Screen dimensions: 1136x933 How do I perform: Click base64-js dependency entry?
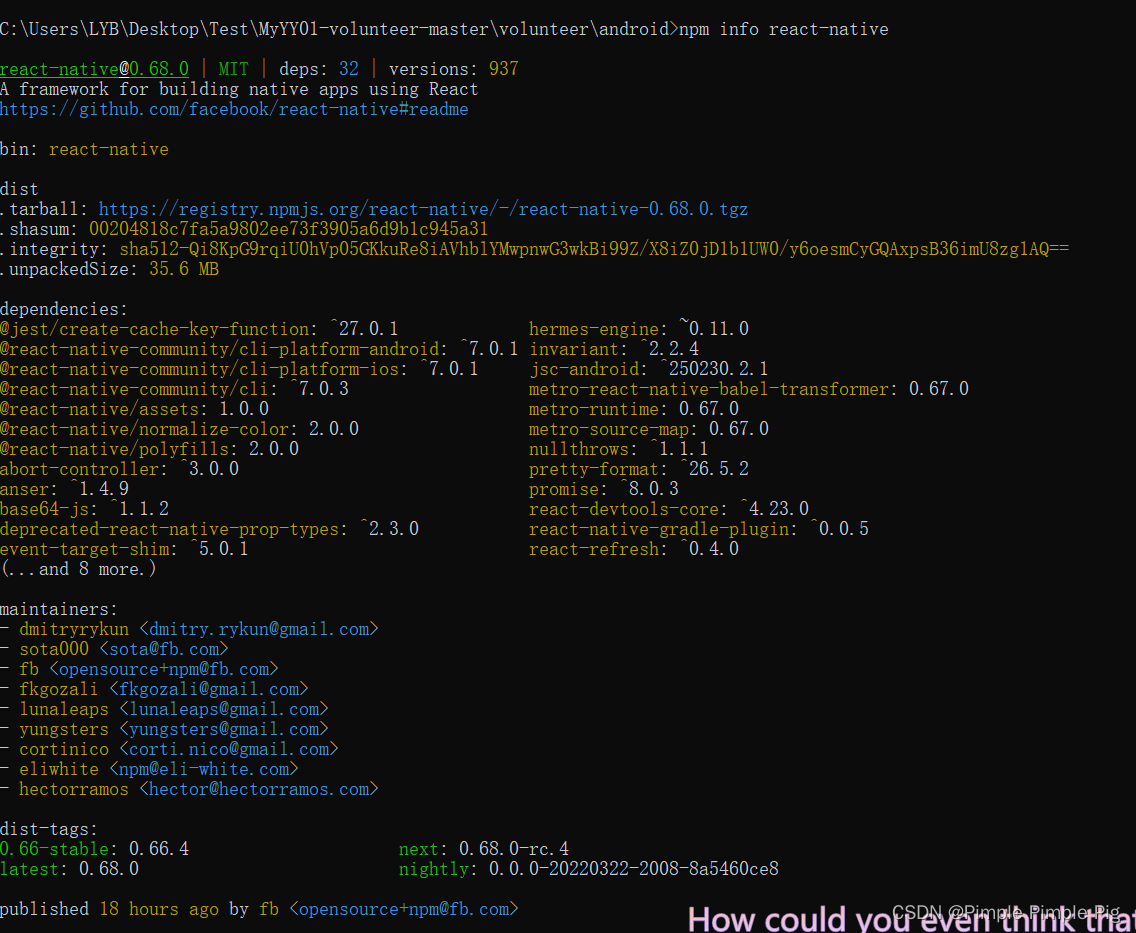tap(84, 509)
